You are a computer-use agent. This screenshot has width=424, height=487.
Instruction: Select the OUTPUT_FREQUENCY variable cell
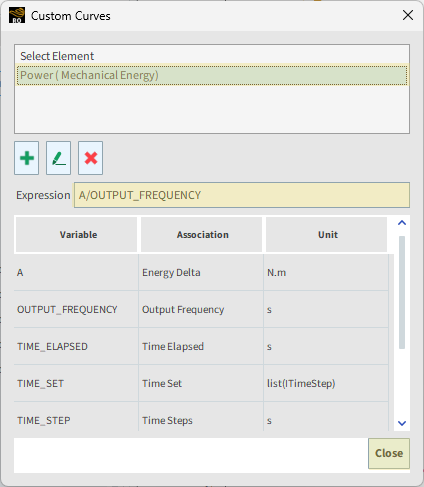coord(76,309)
